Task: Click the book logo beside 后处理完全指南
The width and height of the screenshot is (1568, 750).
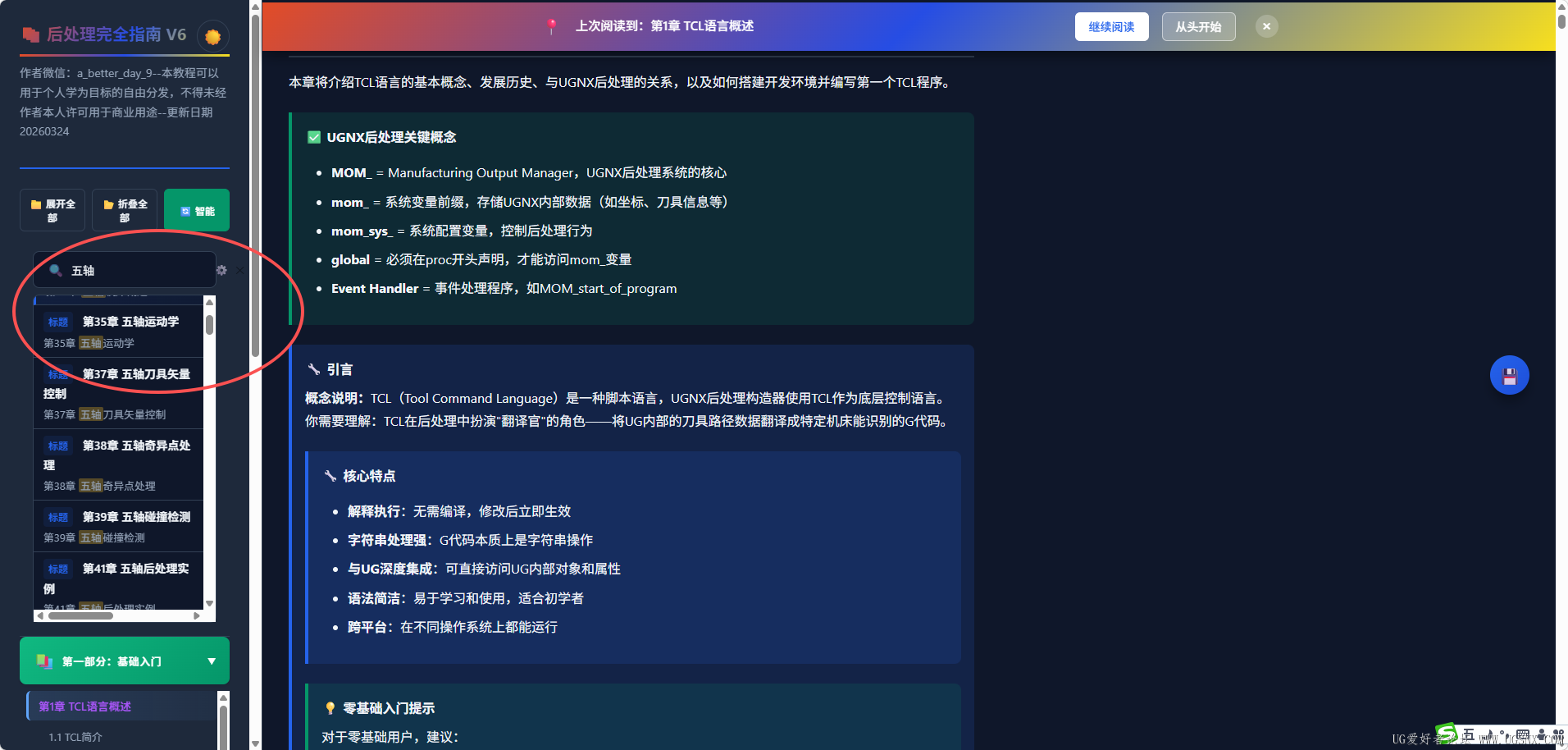Action: [x=31, y=34]
